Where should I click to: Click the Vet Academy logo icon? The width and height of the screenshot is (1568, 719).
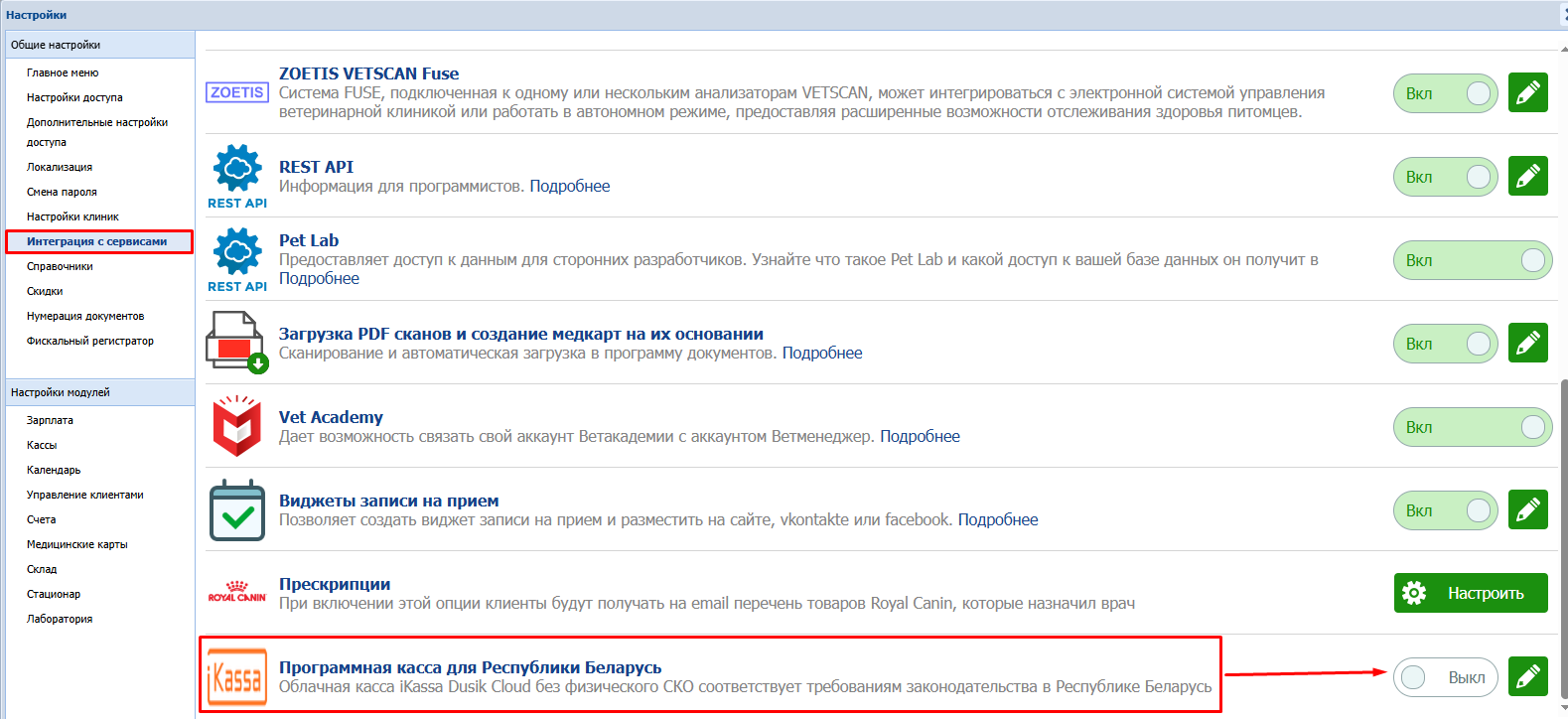(237, 426)
